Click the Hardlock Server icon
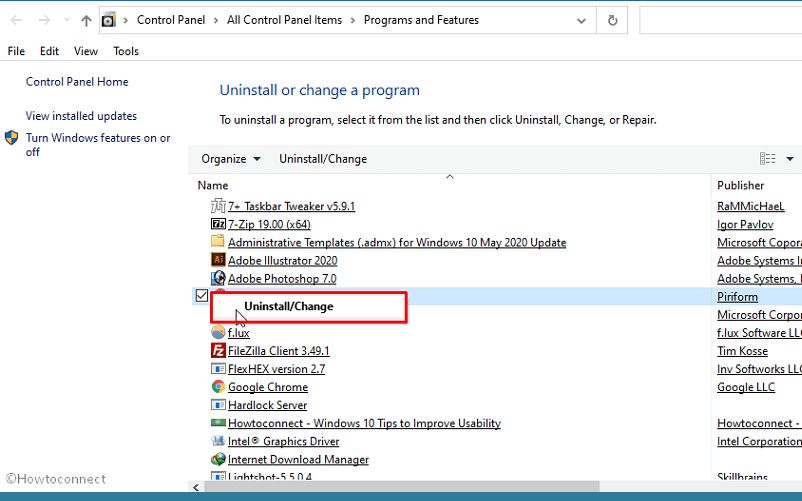802x501 pixels. pyautogui.click(x=218, y=405)
